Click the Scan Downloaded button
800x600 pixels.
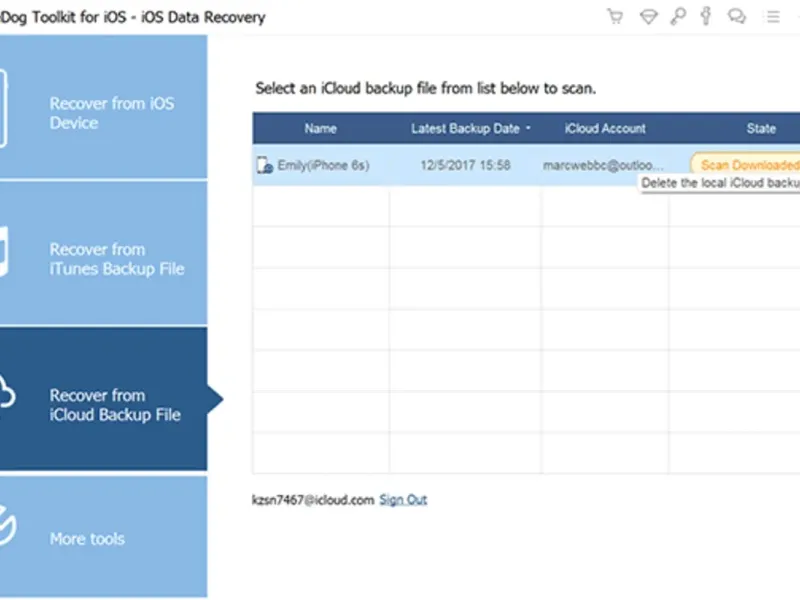pyautogui.click(x=748, y=165)
